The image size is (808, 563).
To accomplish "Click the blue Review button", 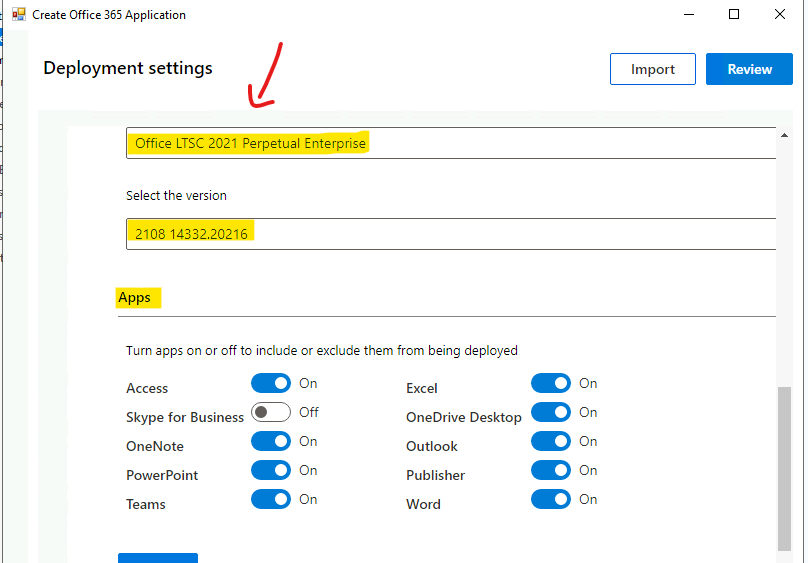I will (x=749, y=69).
